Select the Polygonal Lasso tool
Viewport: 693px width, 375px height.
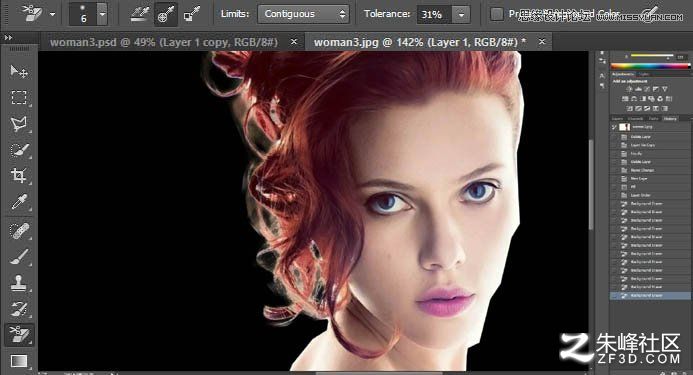point(18,123)
